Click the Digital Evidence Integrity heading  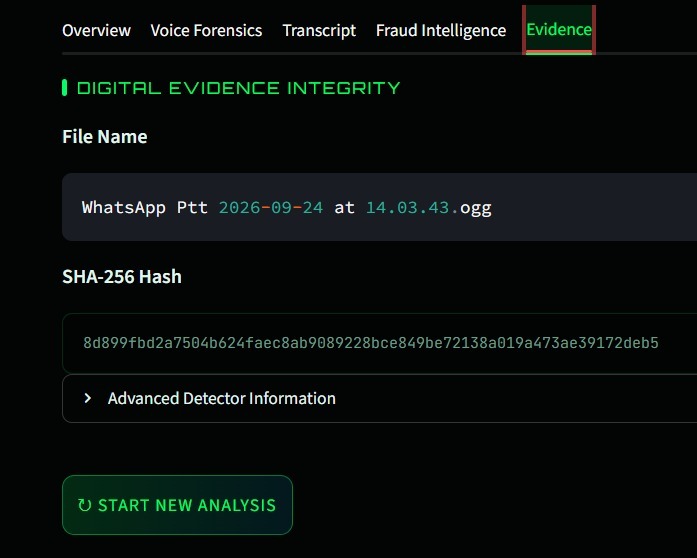click(239, 88)
